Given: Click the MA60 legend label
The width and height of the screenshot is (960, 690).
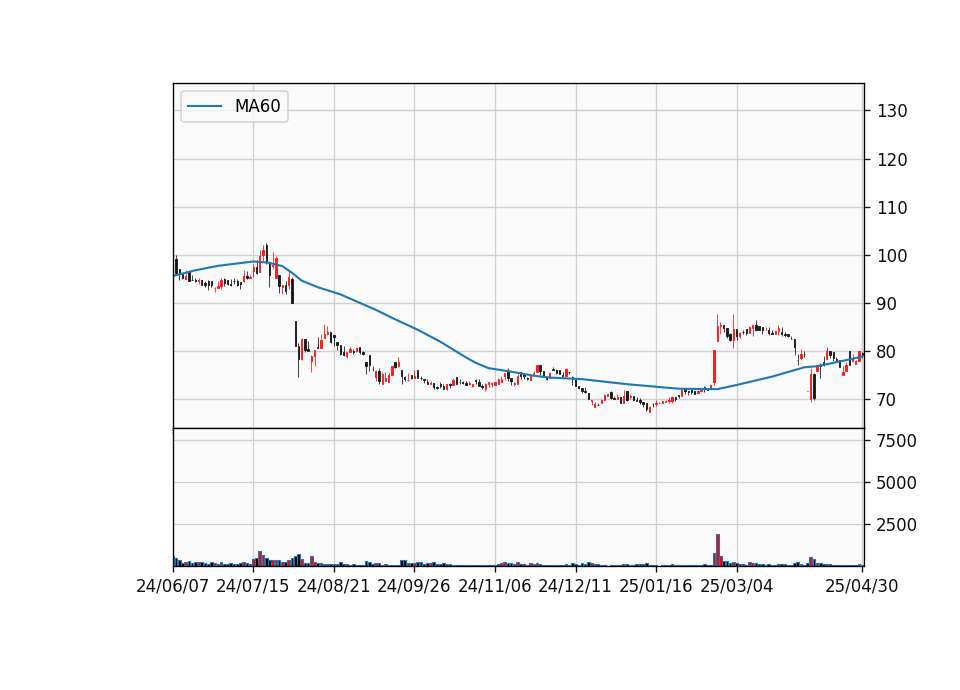Looking at the screenshot, I should pos(257,106).
